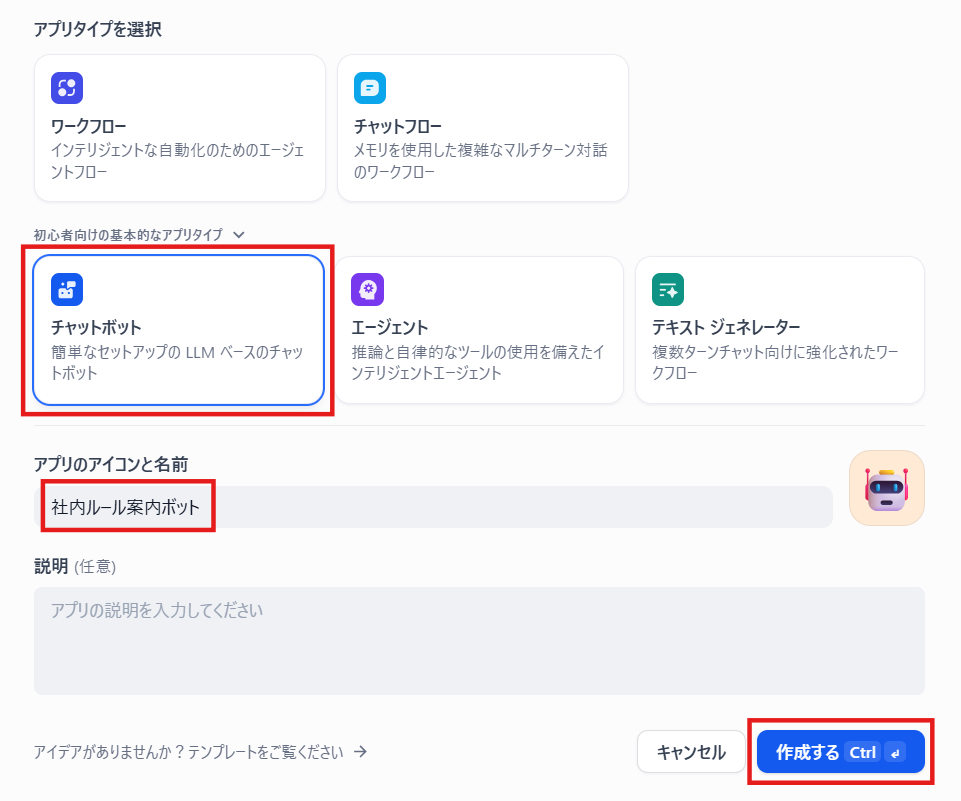Collapse the 初心者向けの基本的なアプリタイプ chevron
Viewport: 961px width, 801px height.
coord(239,235)
